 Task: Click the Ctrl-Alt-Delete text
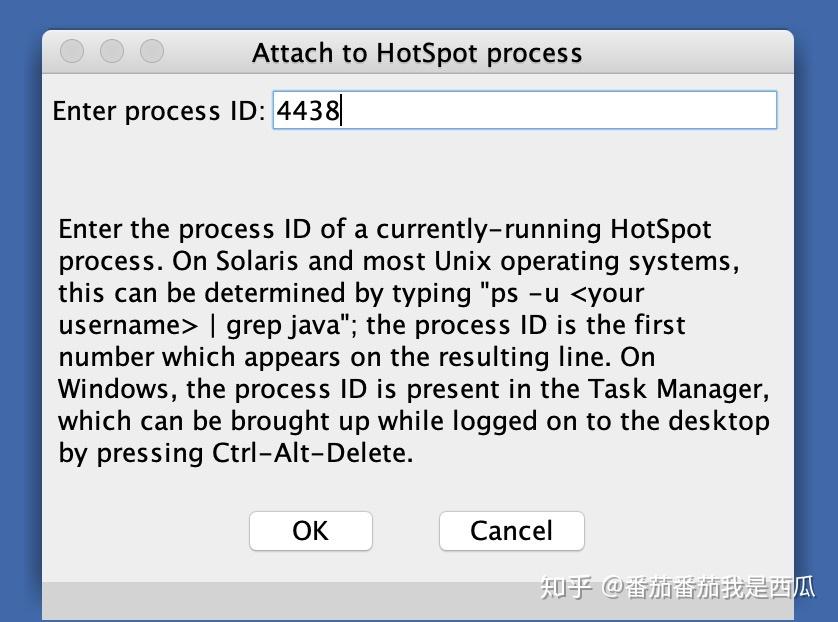(312, 453)
